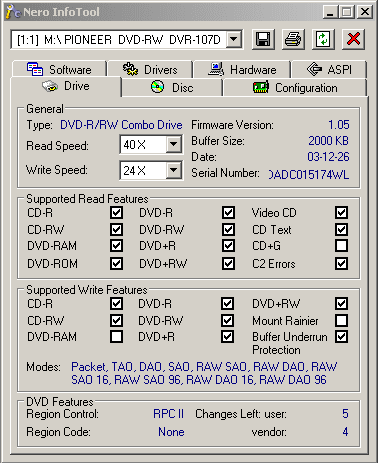
Task: Toggle the CD+G read feature checkbox
Action: click(341, 246)
